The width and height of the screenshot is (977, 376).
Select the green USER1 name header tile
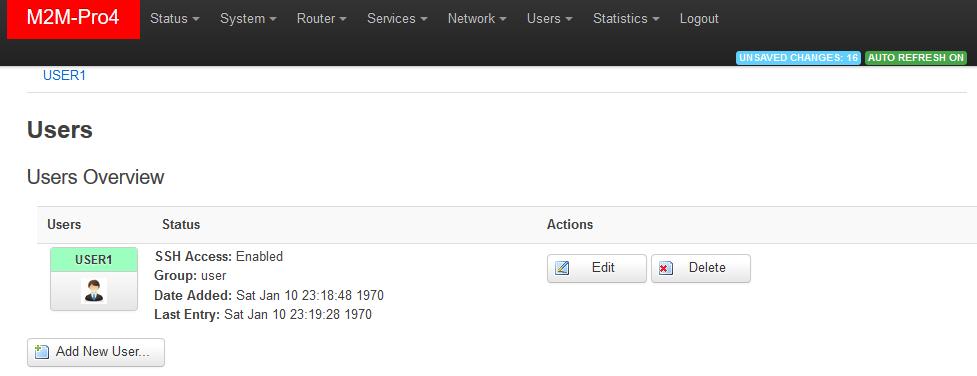pyautogui.click(x=94, y=259)
